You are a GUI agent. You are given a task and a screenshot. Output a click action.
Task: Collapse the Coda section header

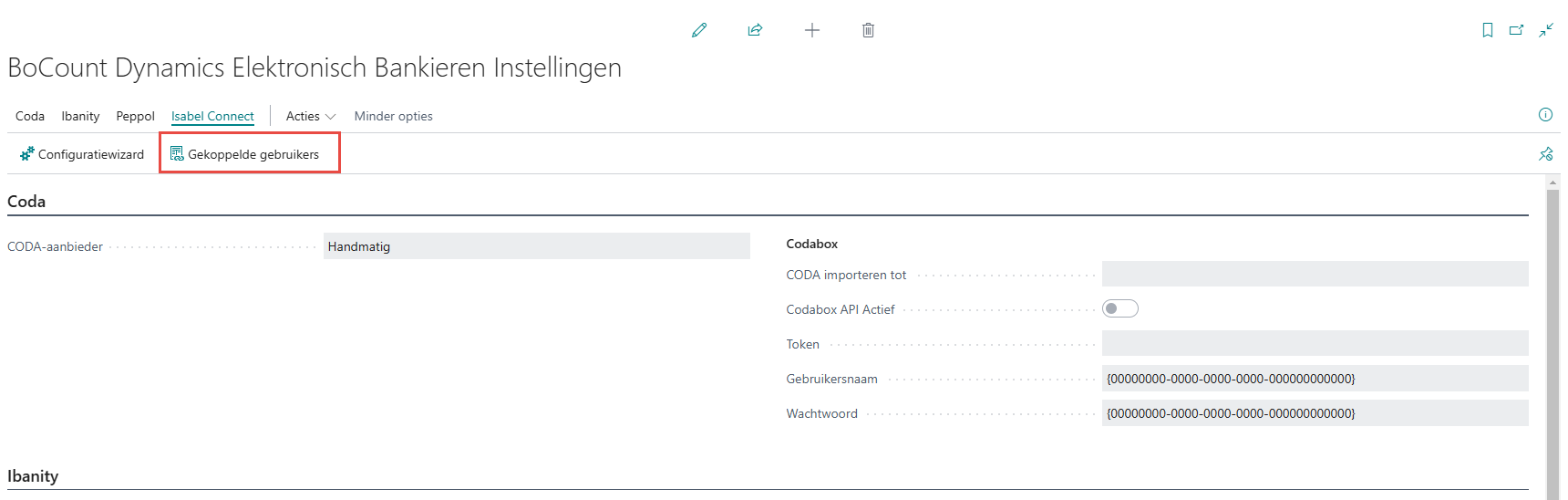(x=26, y=202)
